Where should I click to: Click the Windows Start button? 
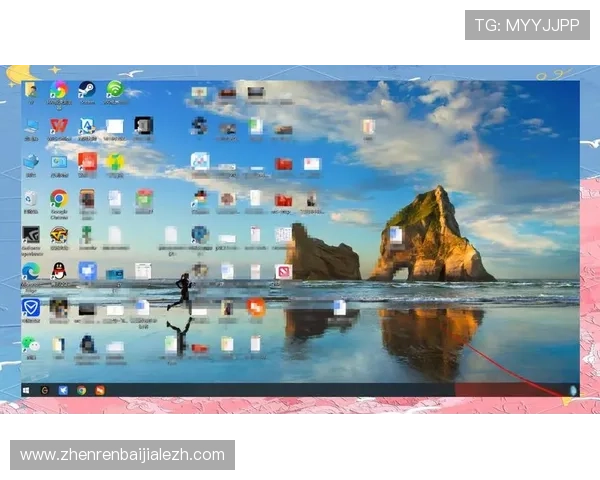(x=27, y=390)
